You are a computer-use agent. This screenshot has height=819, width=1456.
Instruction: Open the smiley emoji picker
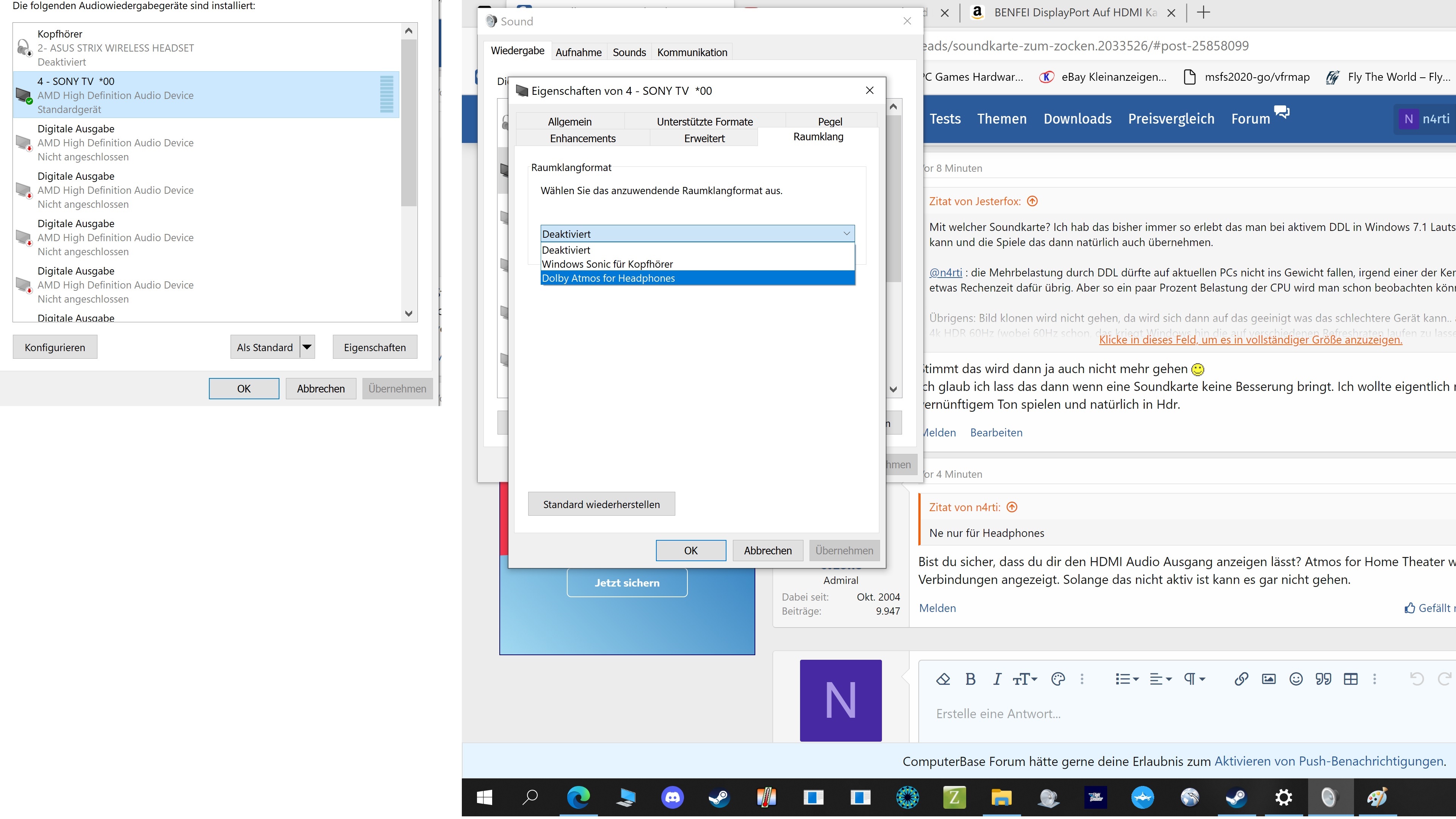point(1296,679)
